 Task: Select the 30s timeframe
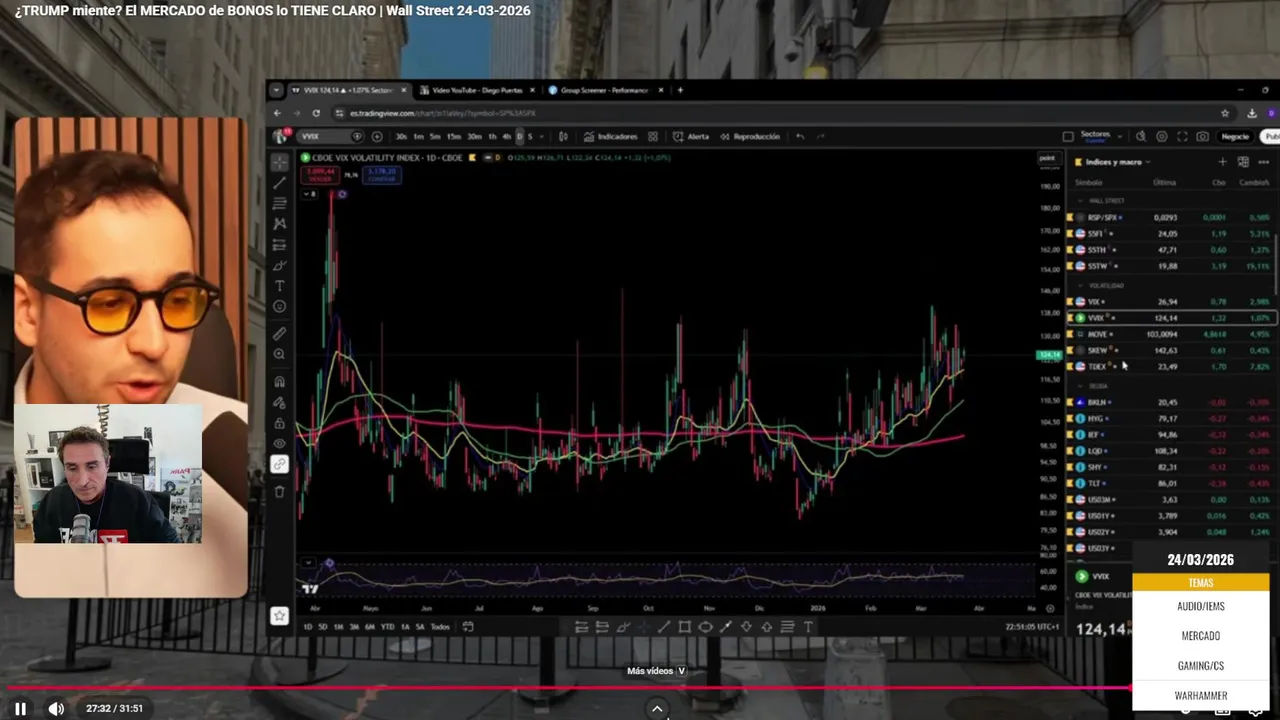401,136
